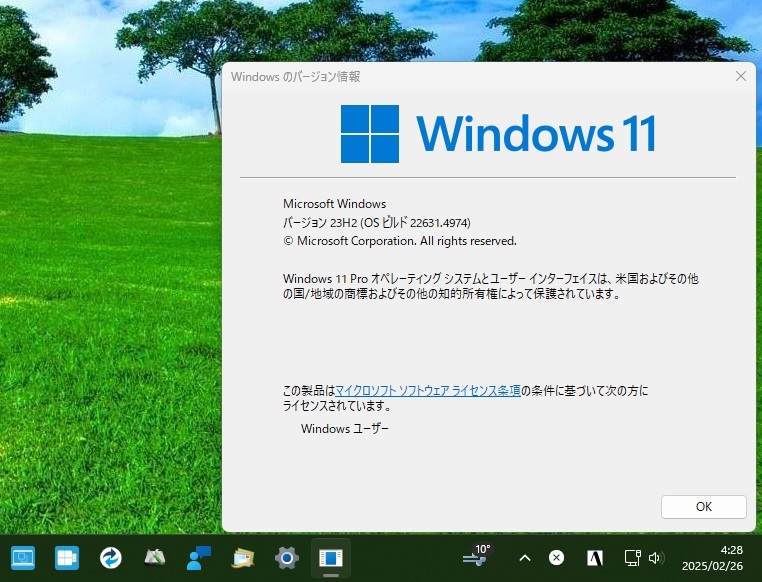Open the network status tray icon
762x582 pixels.
coord(632,558)
